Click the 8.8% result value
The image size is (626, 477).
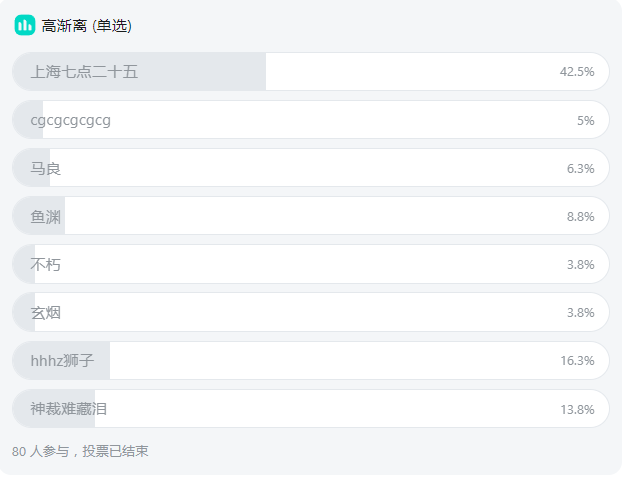pos(580,216)
